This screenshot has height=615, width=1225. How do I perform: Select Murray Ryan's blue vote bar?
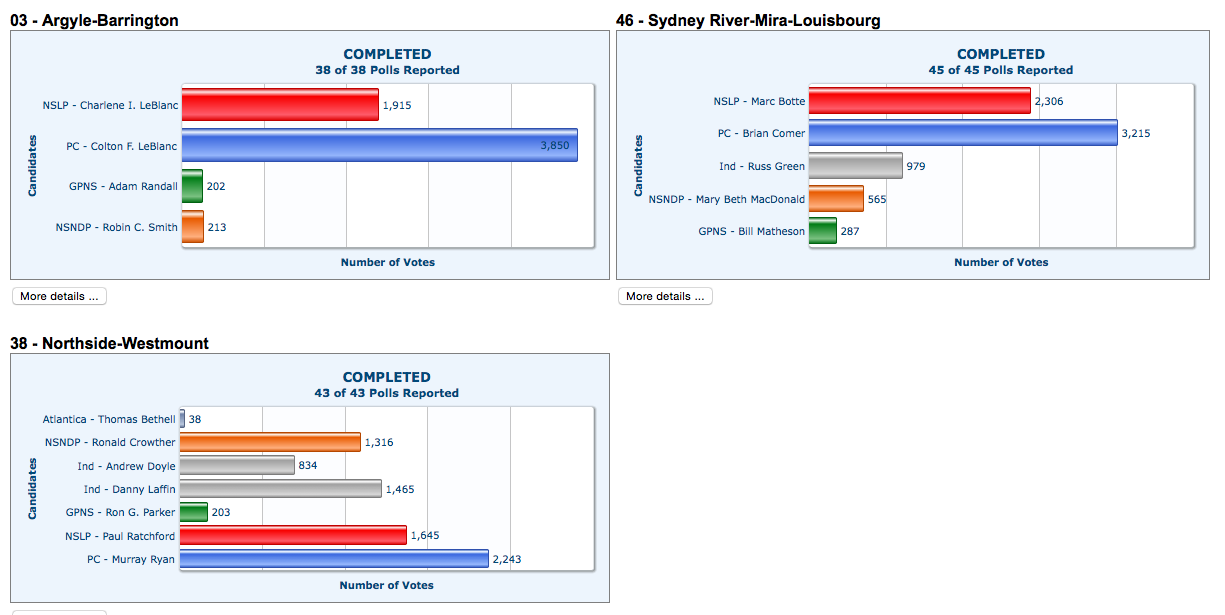(x=334, y=559)
